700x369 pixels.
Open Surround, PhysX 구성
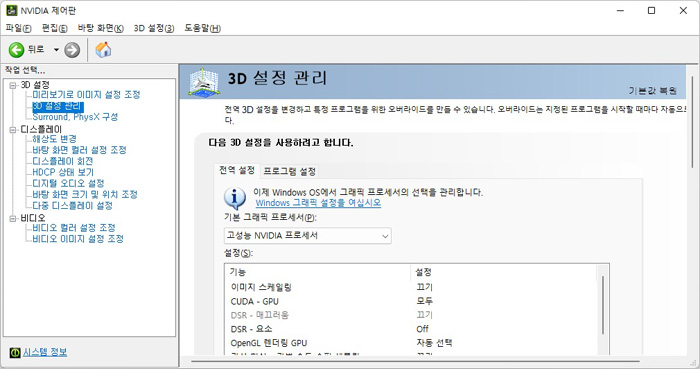pos(75,117)
